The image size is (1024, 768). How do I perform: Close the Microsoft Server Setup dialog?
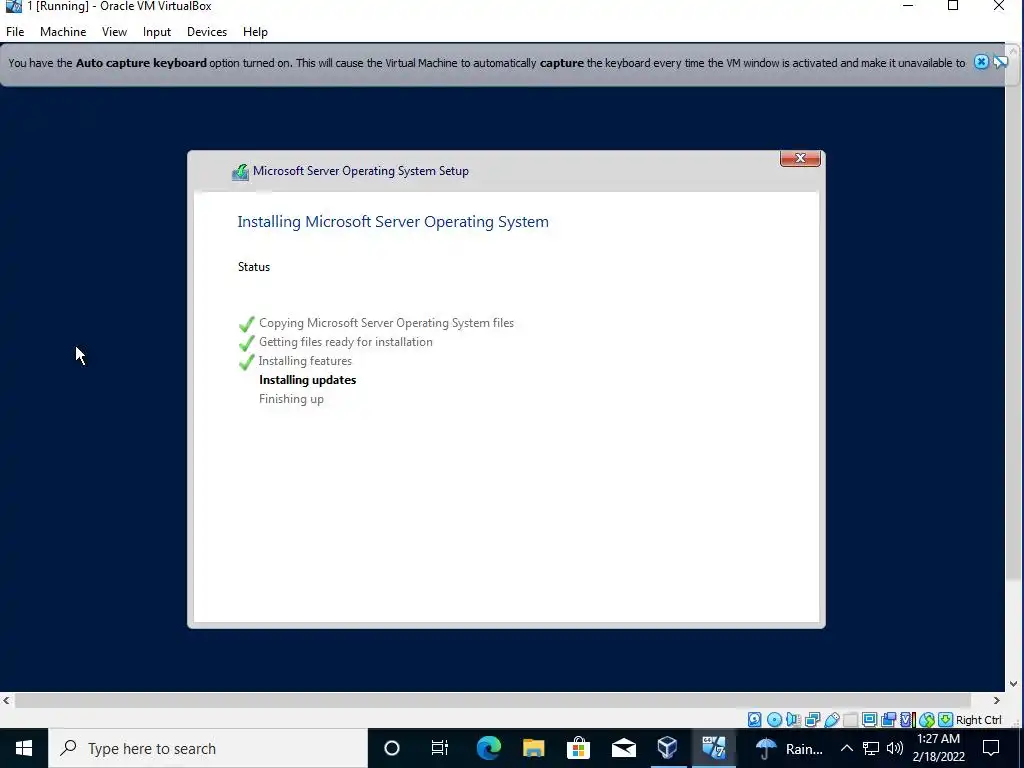[800, 158]
